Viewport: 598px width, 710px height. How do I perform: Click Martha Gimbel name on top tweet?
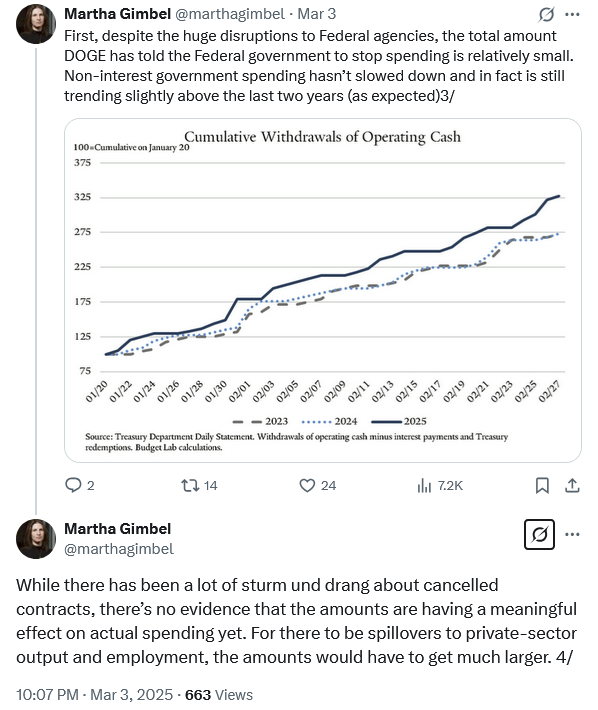(118, 14)
